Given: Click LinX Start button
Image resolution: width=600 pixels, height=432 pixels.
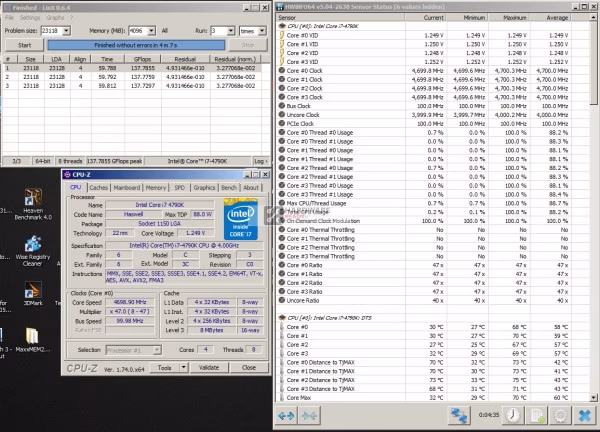Looking at the screenshot, I should (24, 45).
